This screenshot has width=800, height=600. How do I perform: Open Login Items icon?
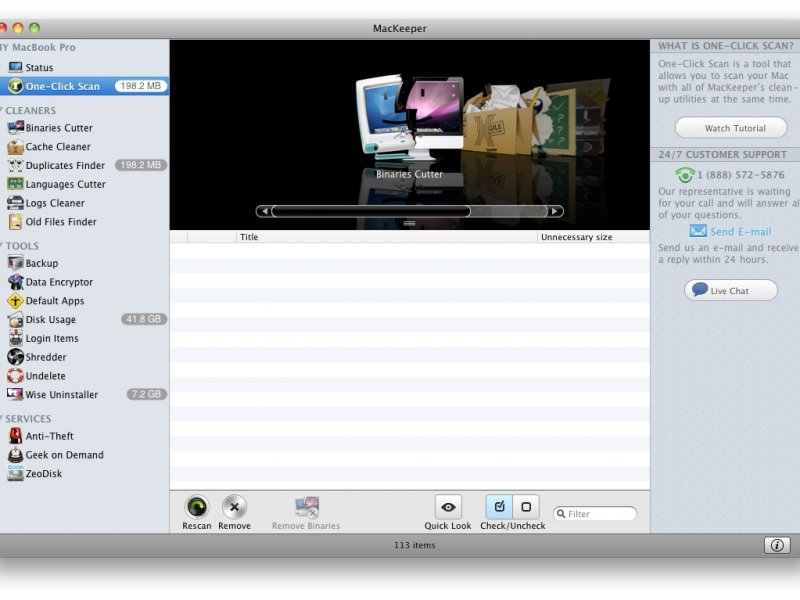pyautogui.click(x=15, y=338)
